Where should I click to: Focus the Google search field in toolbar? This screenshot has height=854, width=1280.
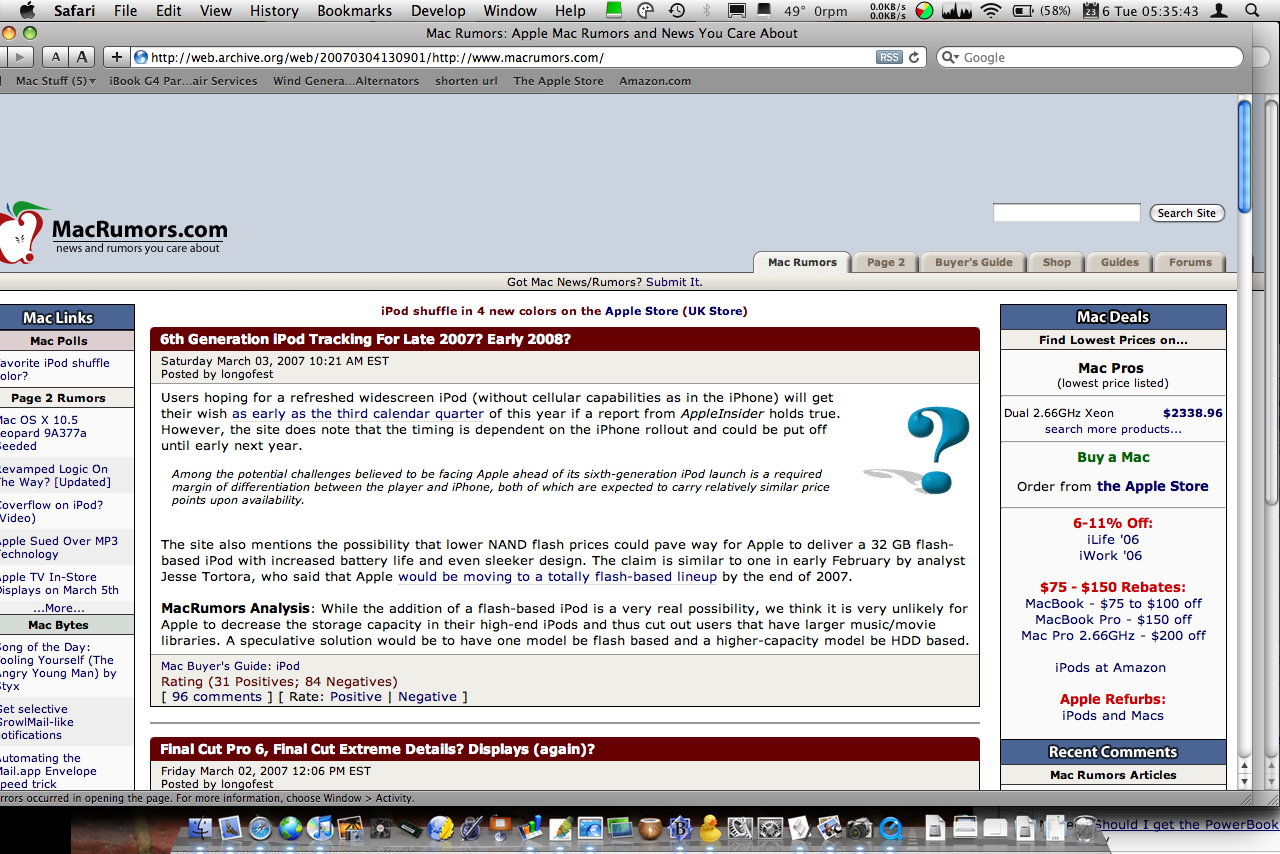click(x=1090, y=58)
